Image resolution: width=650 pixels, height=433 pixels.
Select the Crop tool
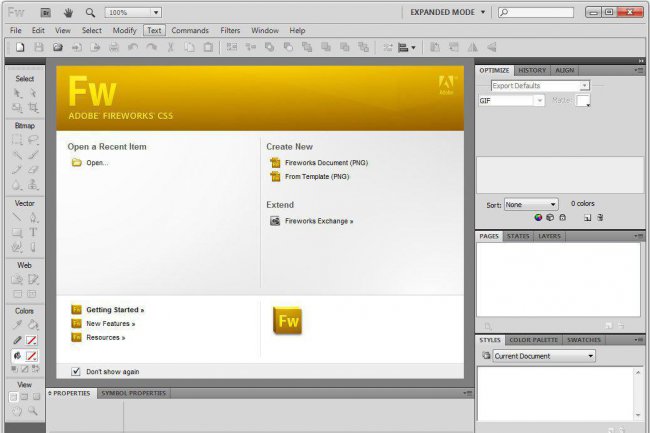click(33, 108)
